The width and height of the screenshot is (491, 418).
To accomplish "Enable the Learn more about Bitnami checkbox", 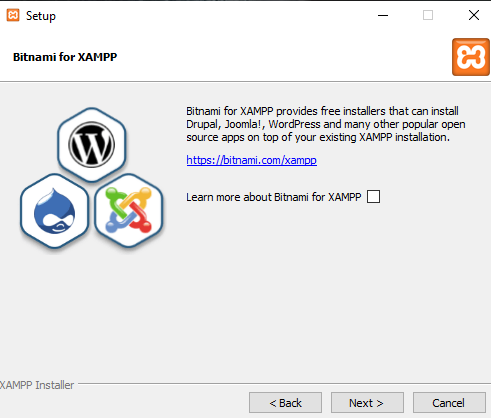I will [373, 197].
